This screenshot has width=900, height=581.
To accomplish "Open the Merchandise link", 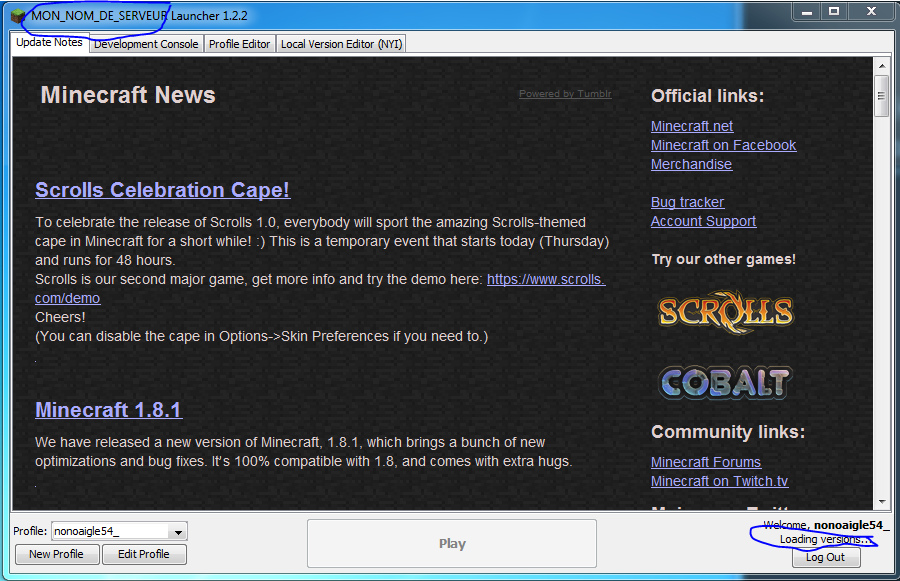I will pyautogui.click(x=691, y=164).
